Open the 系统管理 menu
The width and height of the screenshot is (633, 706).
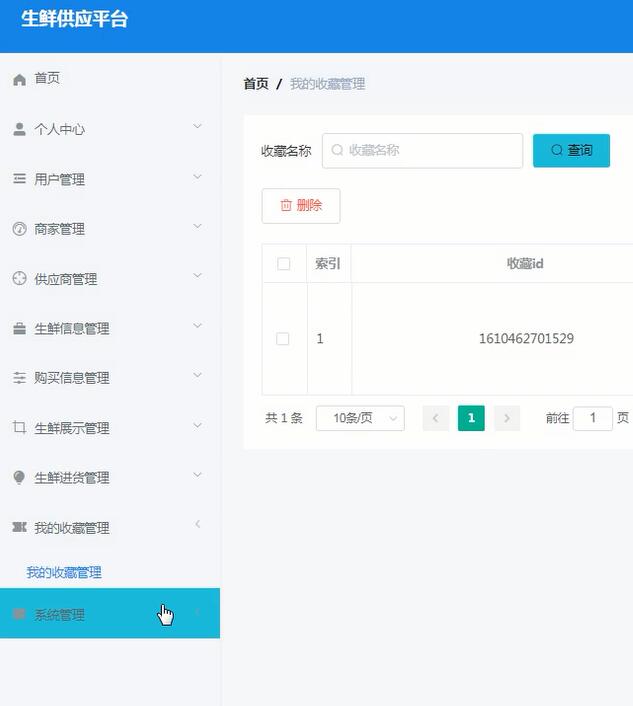point(110,613)
